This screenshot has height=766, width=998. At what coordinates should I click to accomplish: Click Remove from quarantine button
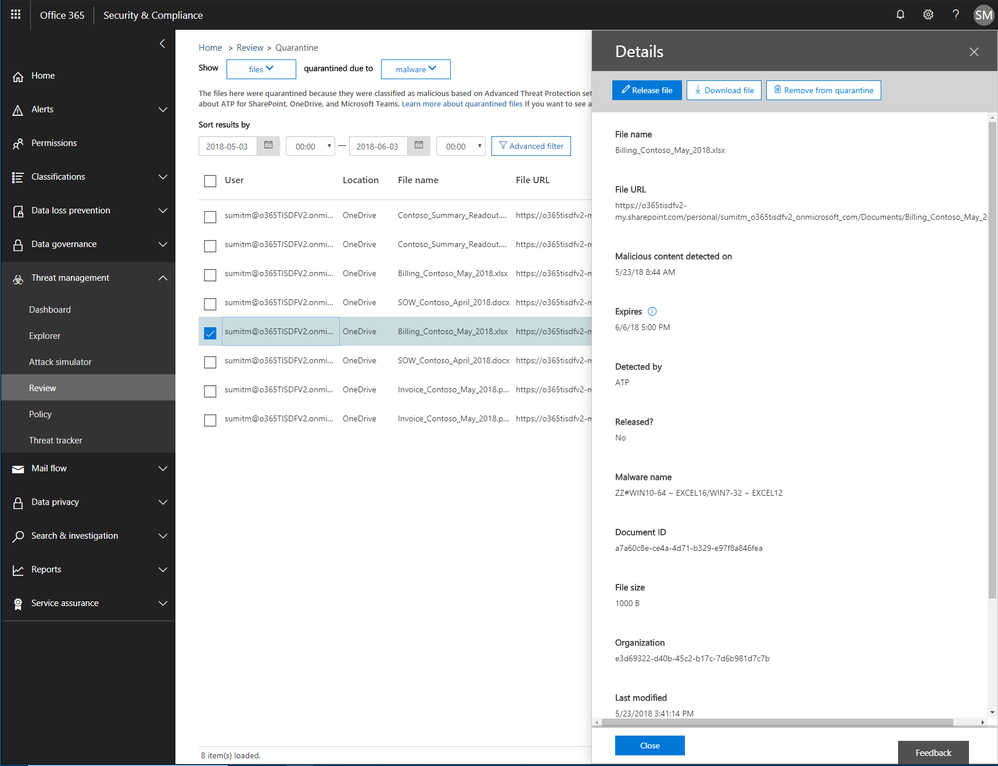(824, 90)
